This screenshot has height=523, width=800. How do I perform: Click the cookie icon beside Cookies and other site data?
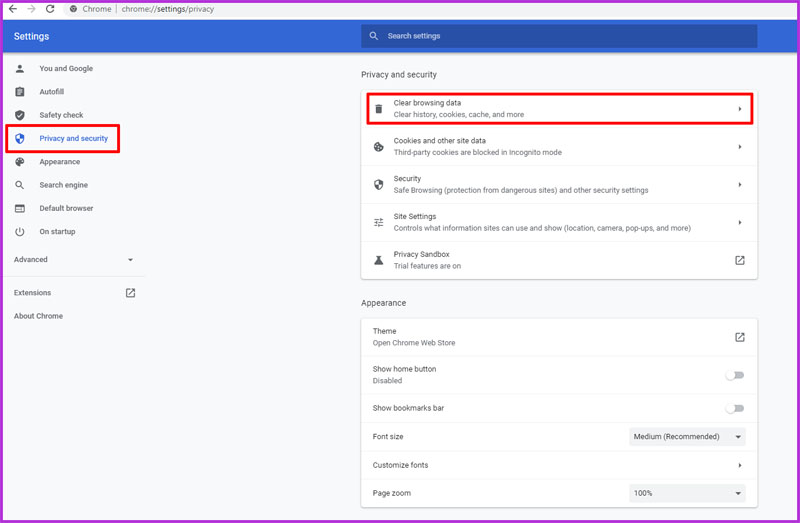(x=379, y=147)
